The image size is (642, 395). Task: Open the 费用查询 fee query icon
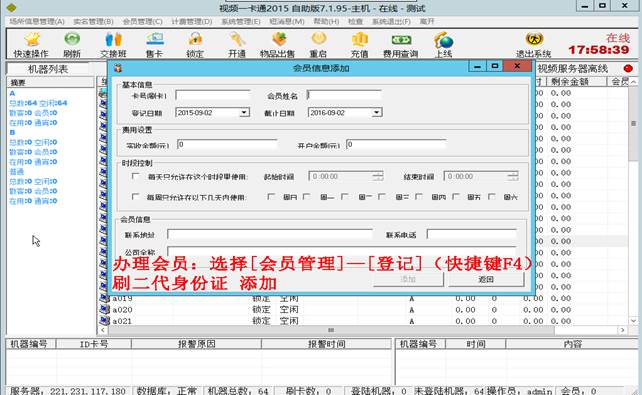tap(401, 40)
